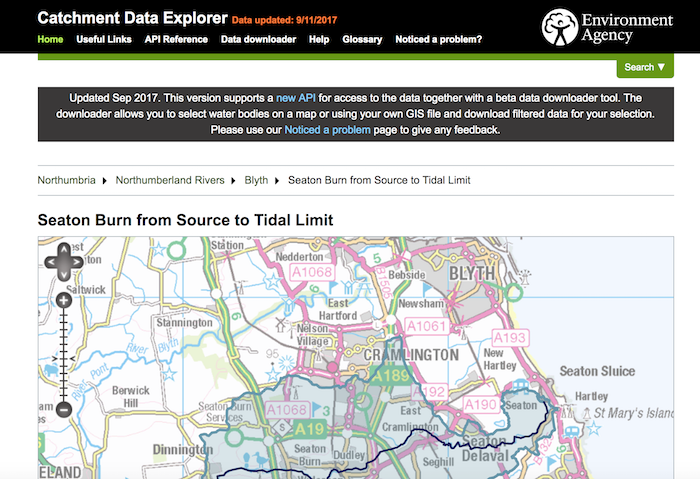The height and width of the screenshot is (479, 700).
Task: Navigate to Northumbria breadcrumb
Action: 66,180
